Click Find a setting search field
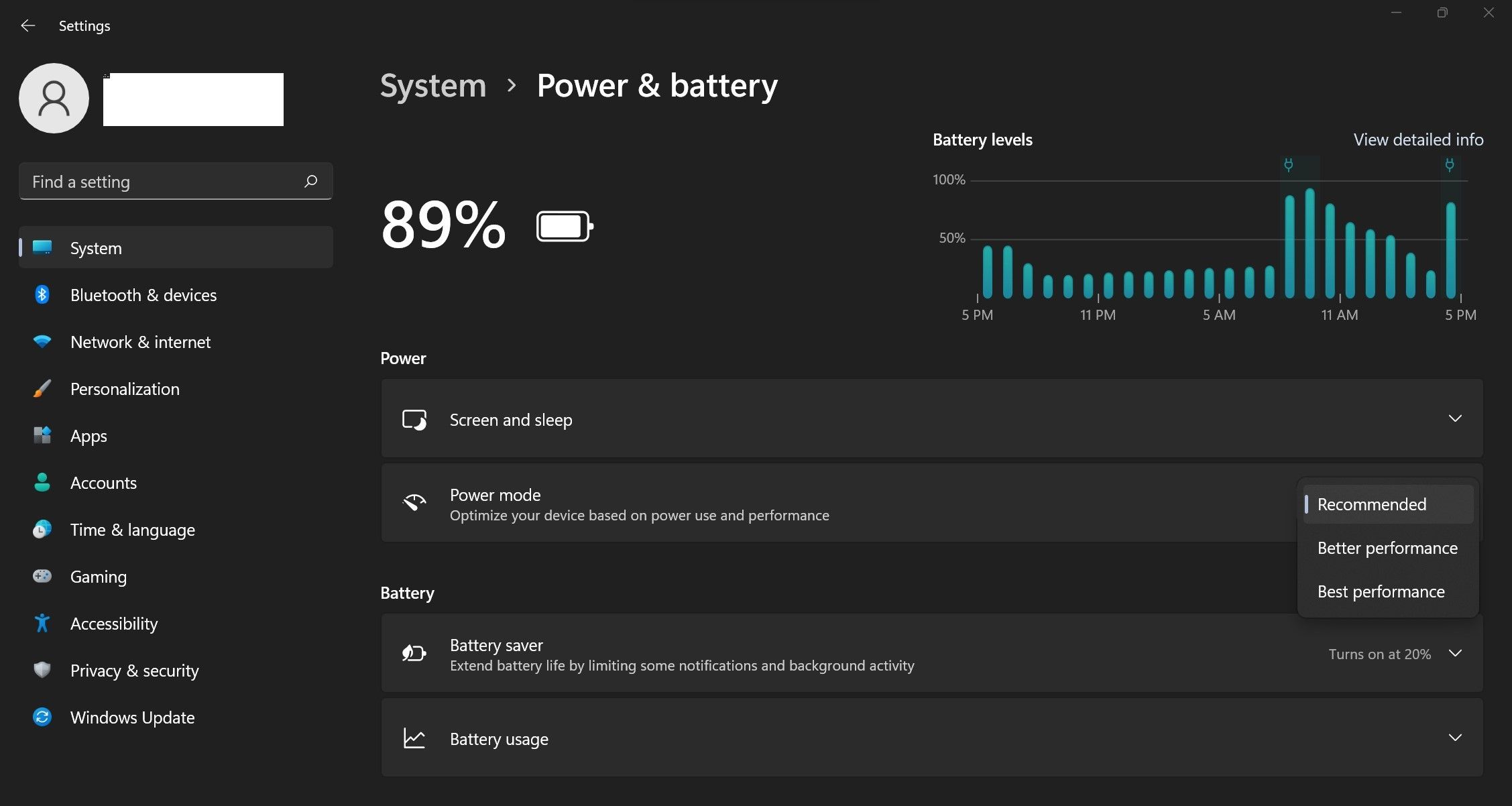The height and width of the screenshot is (806, 1512). pos(175,180)
